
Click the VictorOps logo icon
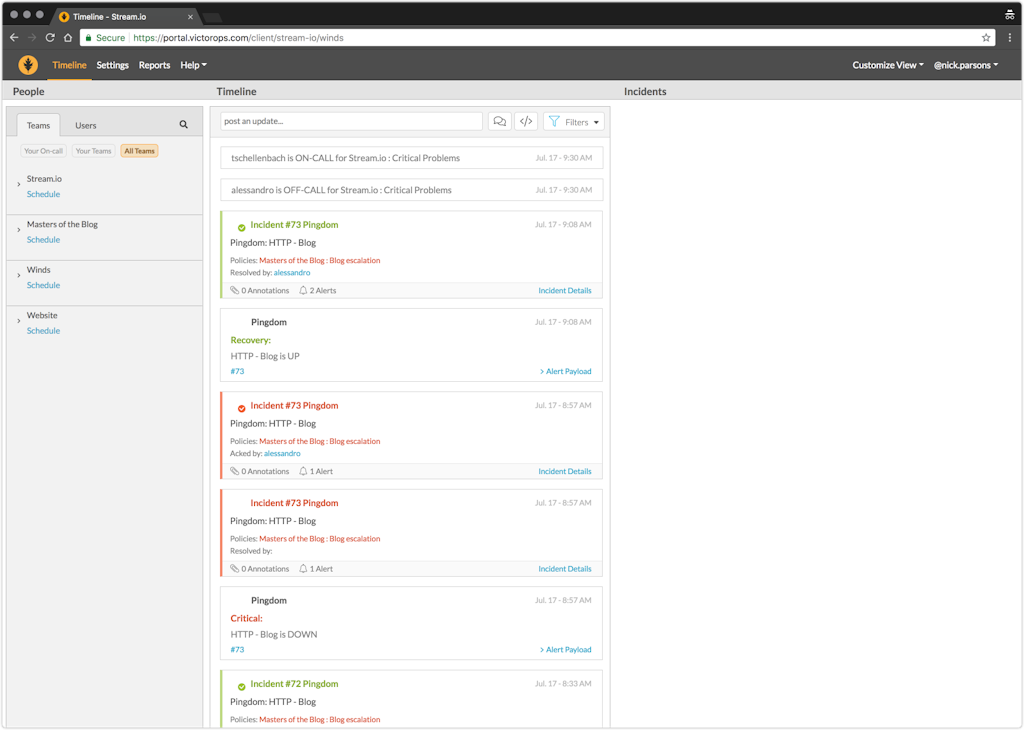click(28, 65)
